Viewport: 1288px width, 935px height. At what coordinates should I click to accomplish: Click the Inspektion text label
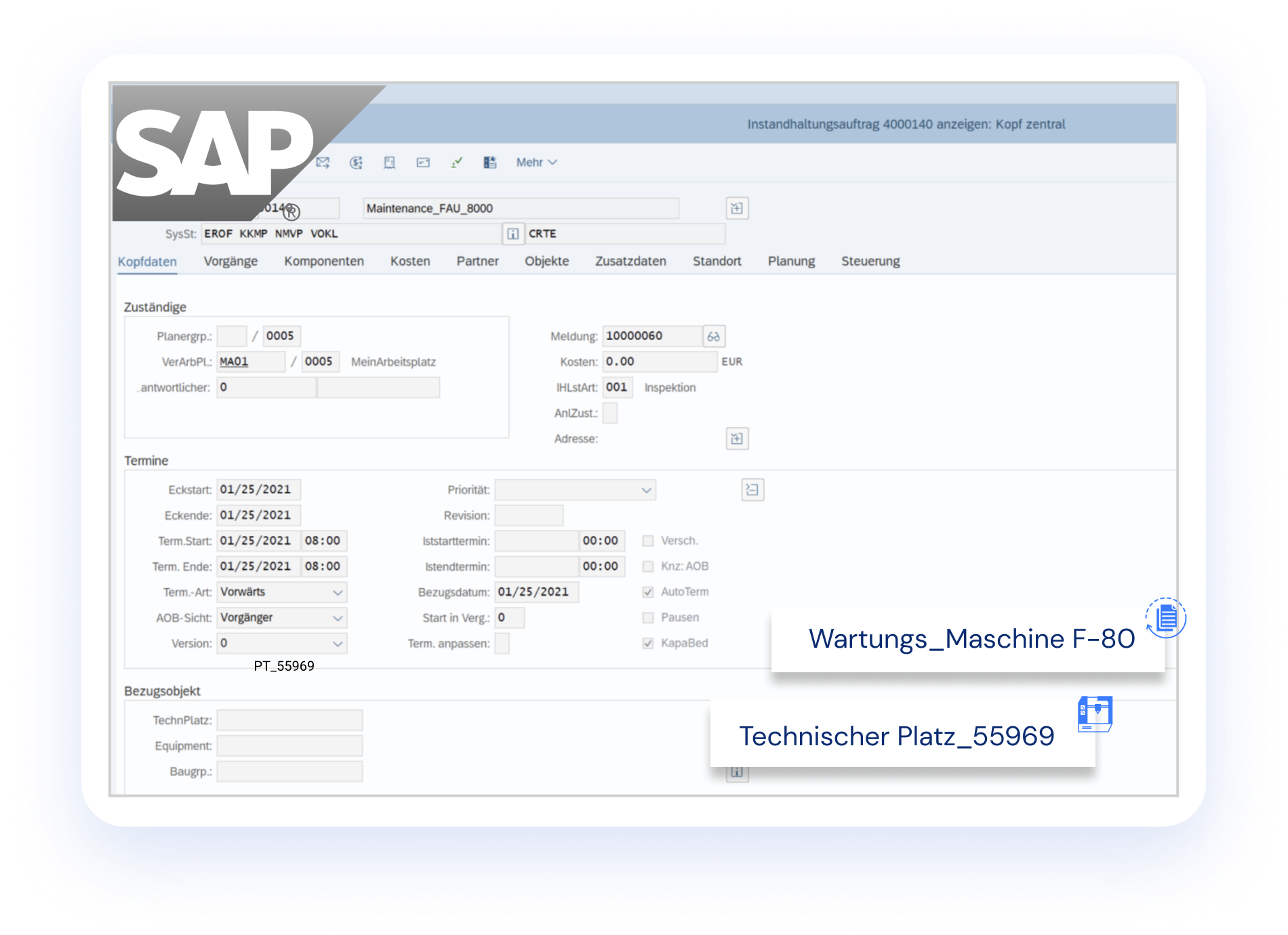point(670,388)
